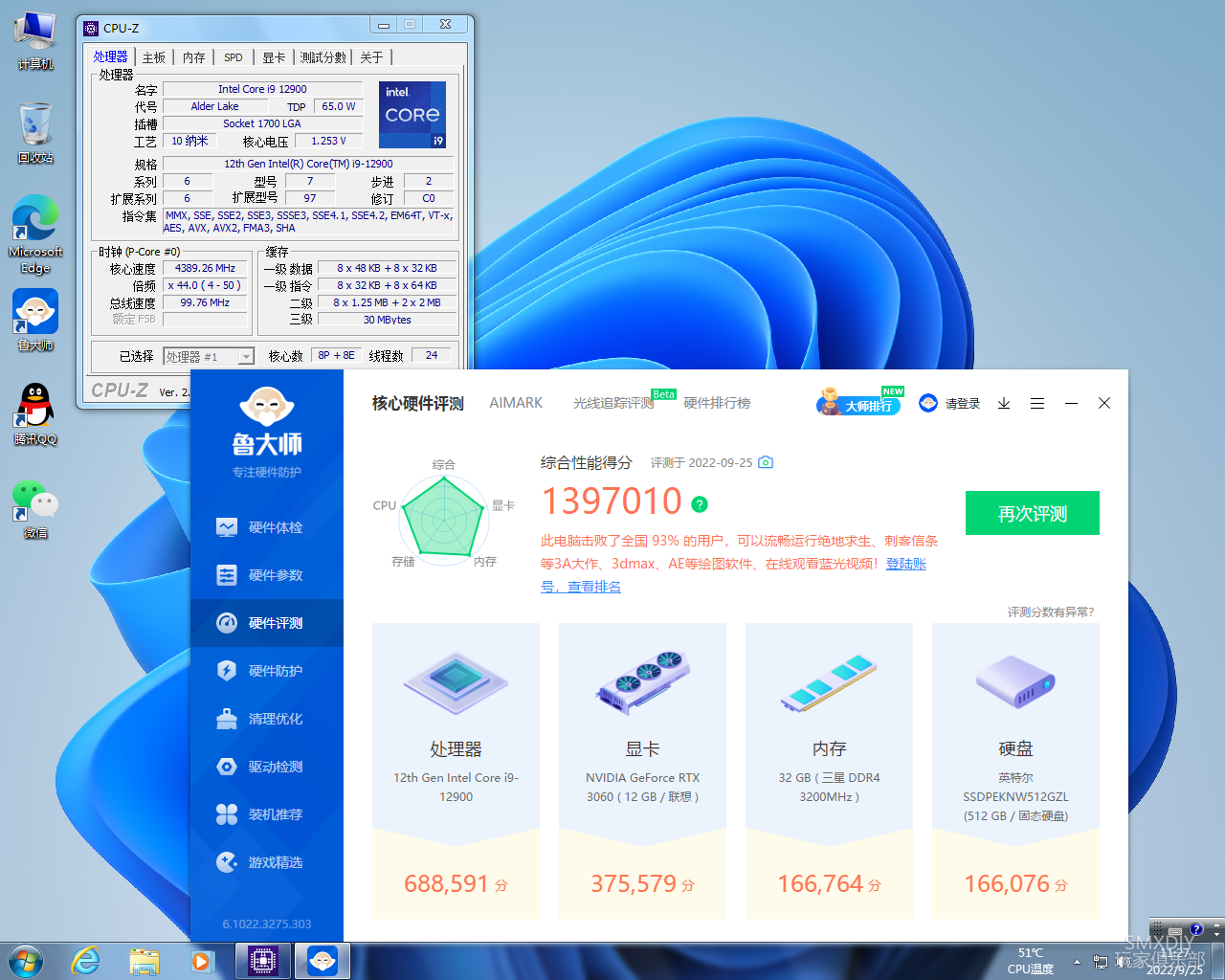Click the 硬盘 drive image

1015,681
